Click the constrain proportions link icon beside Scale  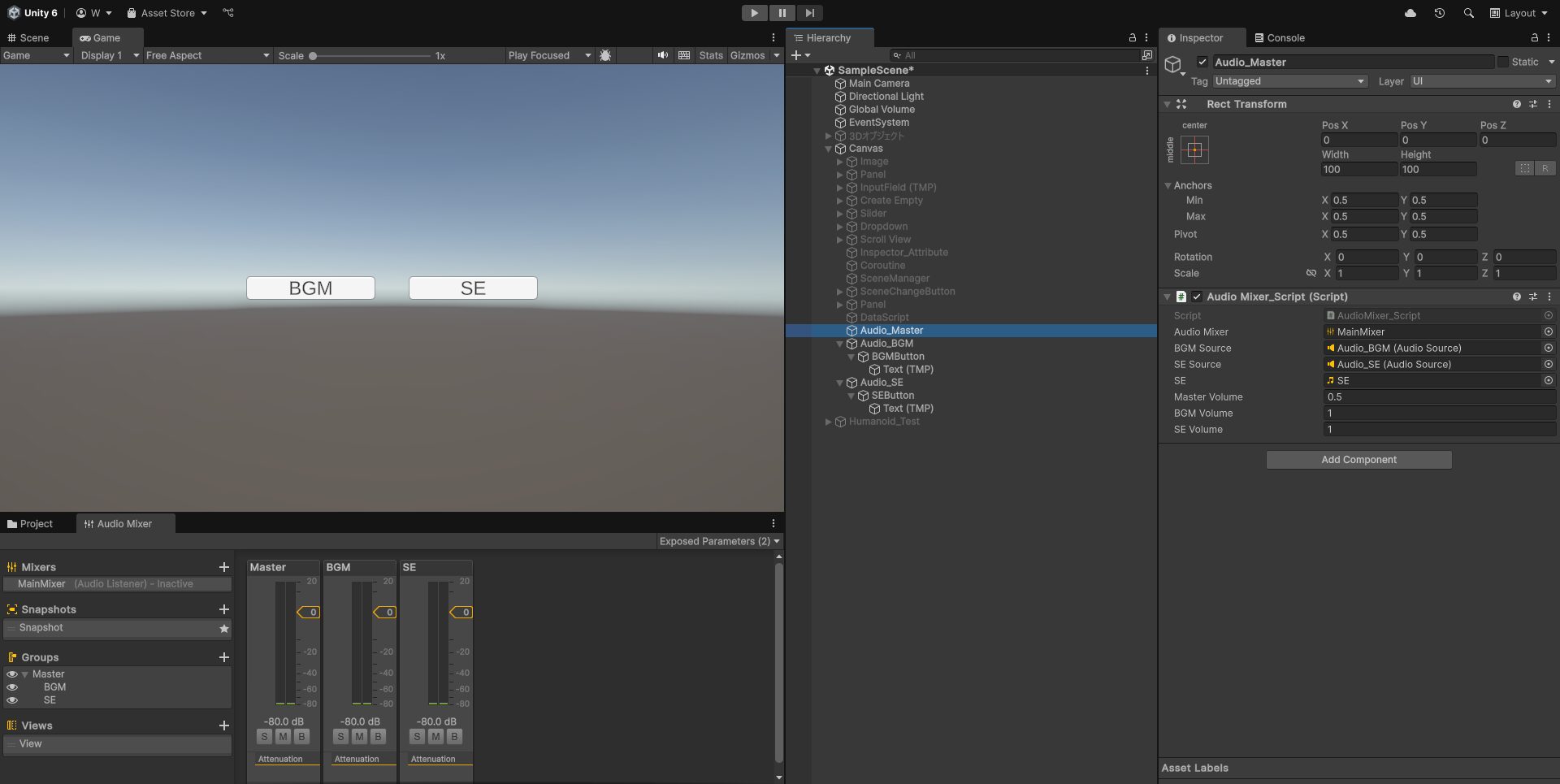pos(1311,273)
